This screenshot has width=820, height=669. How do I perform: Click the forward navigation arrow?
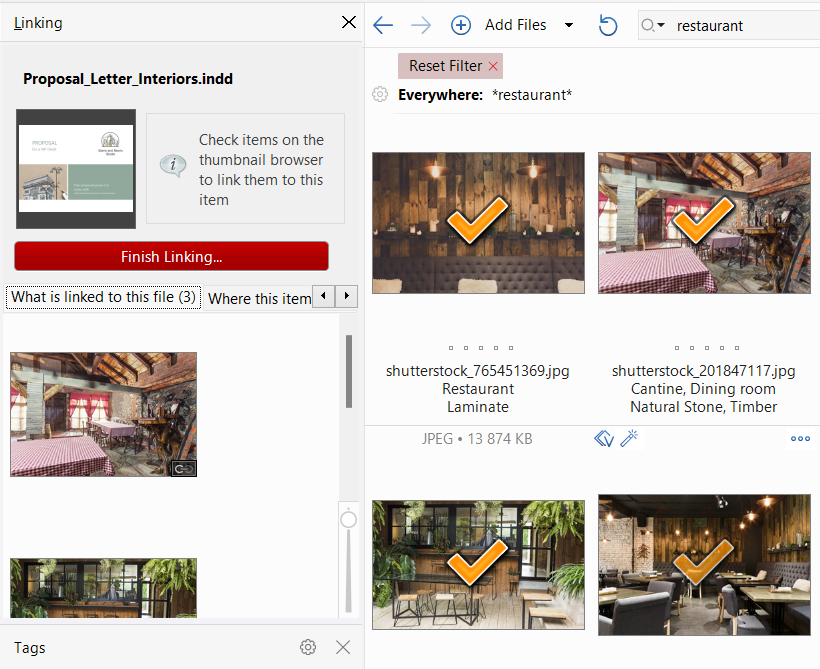click(421, 25)
